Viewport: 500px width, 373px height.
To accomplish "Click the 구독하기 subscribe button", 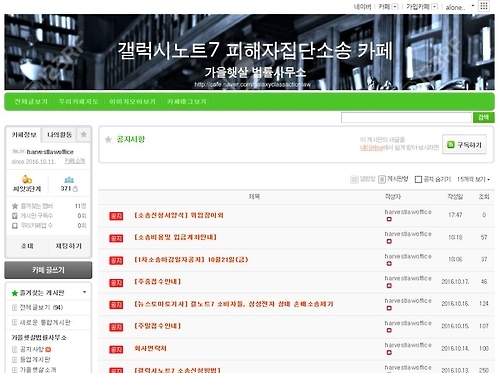I will coord(464,144).
